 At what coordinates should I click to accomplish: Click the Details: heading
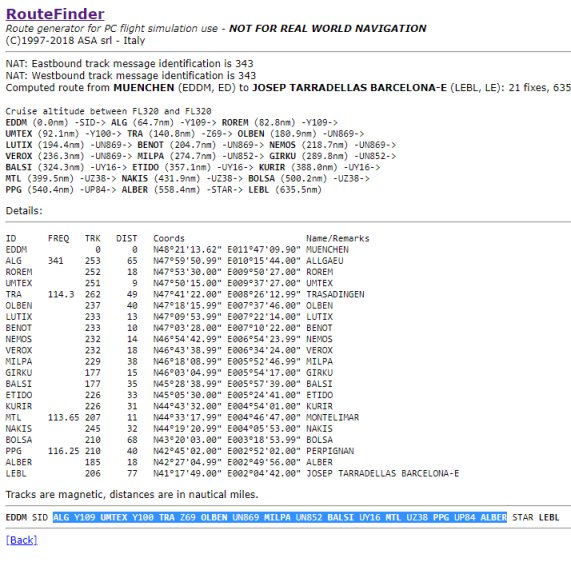24,211
